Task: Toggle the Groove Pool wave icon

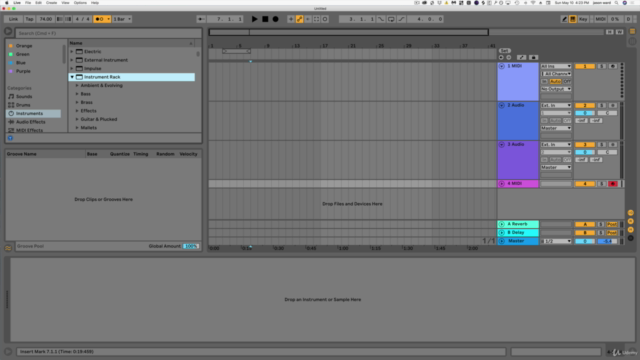Action: [x=8, y=248]
